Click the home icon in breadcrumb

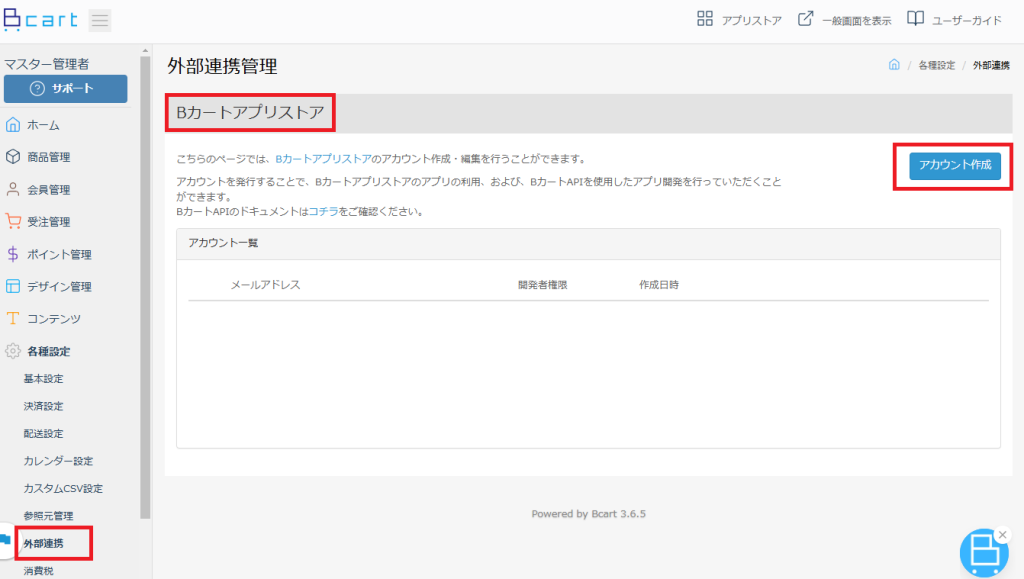894,65
